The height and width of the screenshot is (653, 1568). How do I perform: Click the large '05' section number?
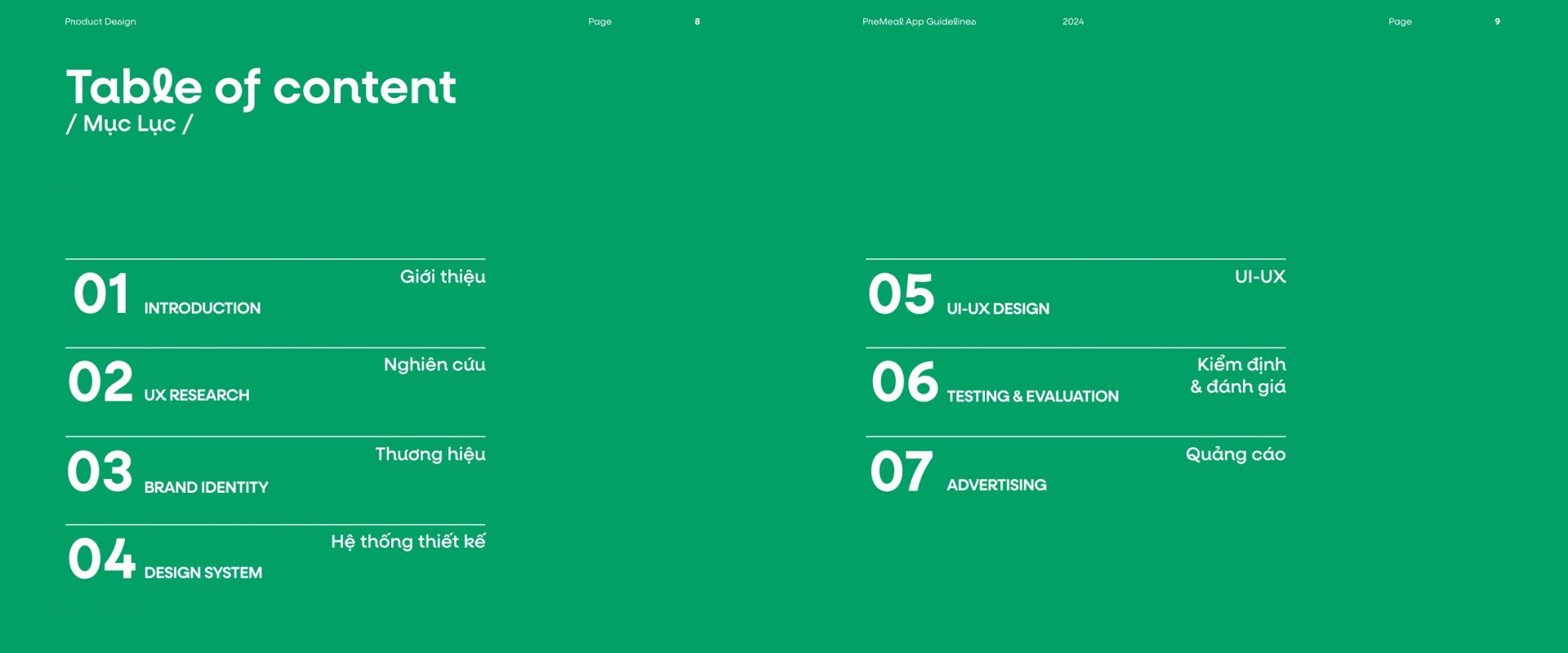(x=901, y=294)
